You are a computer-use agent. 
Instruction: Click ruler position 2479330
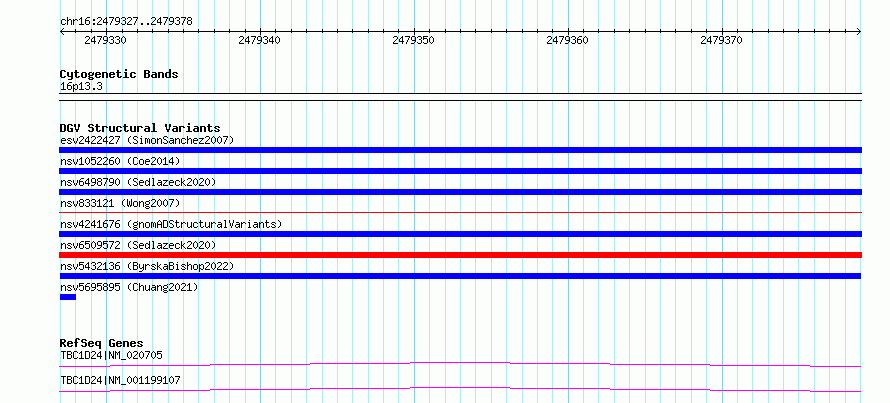(105, 41)
